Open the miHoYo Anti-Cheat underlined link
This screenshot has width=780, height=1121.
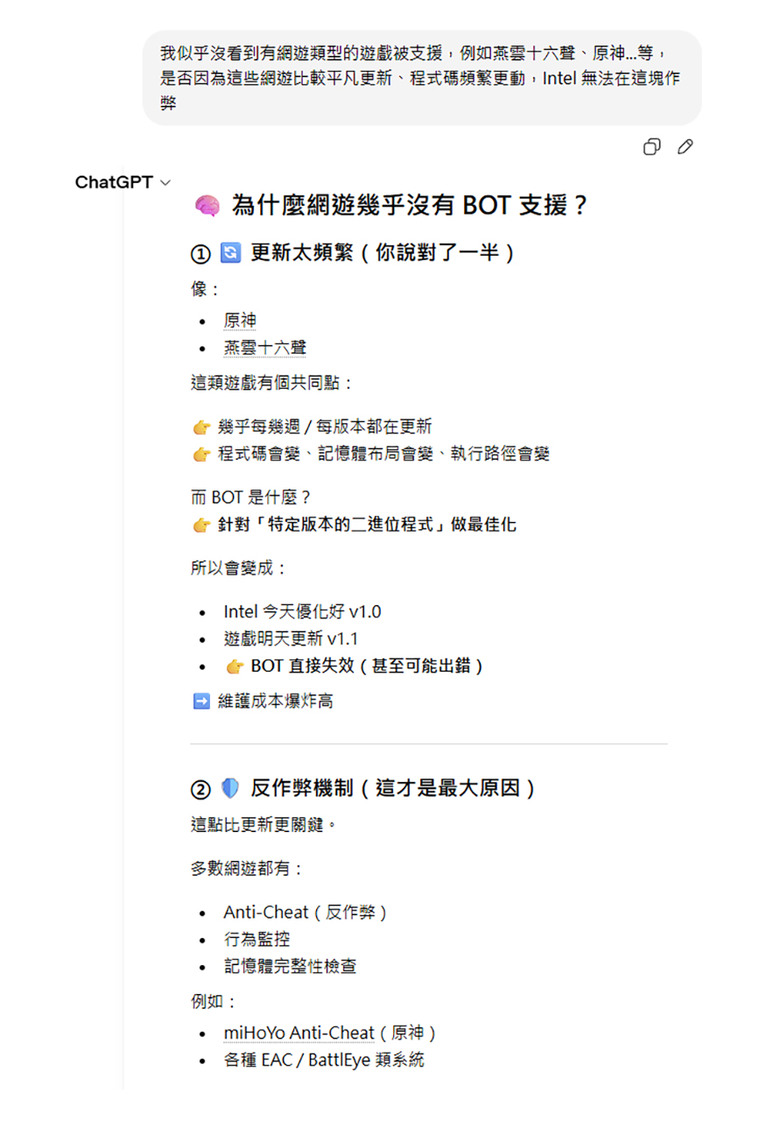point(299,1033)
